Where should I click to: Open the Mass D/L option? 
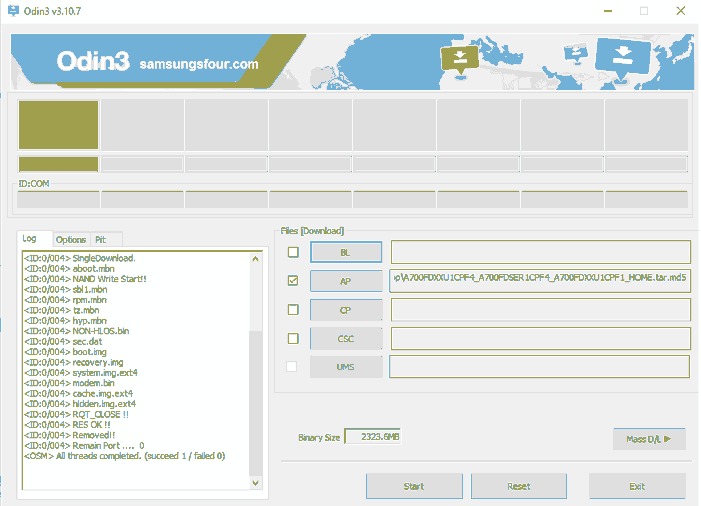tap(649, 439)
